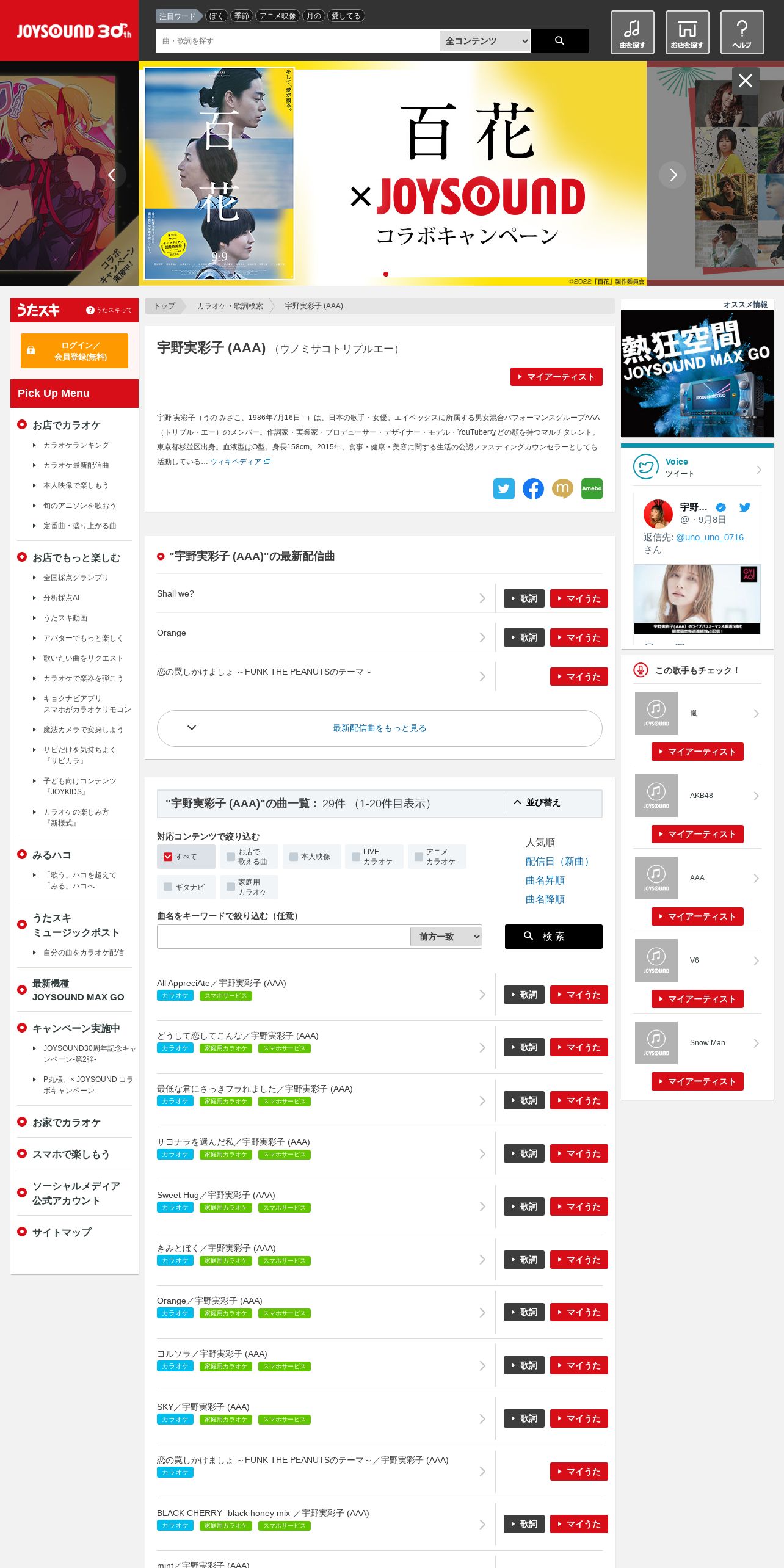Click the chevron next to V6 artist
Screen dimensions: 784x1568
(757, 960)
